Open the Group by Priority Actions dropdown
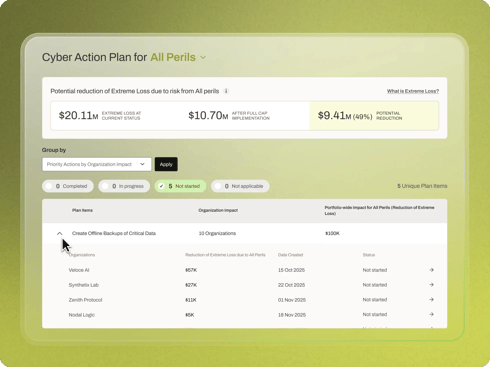The height and width of the screenshot is (367, 490). tap(97, 164)
